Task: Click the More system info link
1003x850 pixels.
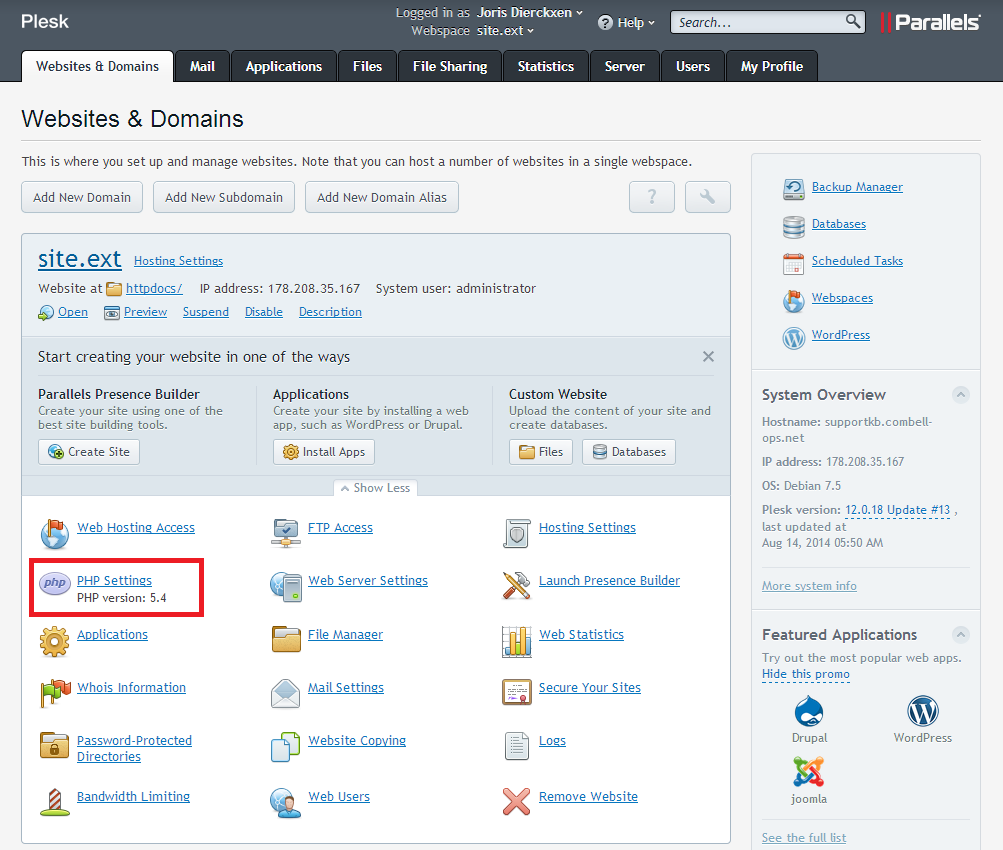Action: tap(809, 586)
